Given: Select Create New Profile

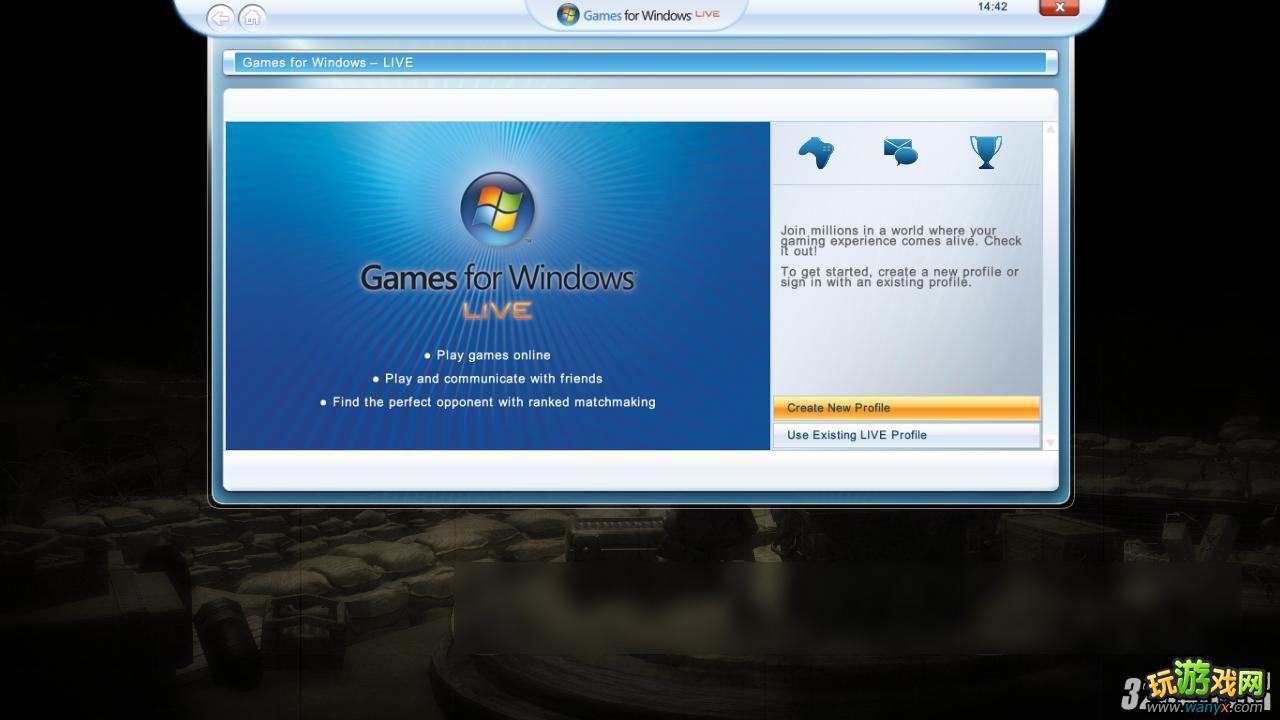Looking at the screenshot, I should pyautogui.click(x=906, y=408).
